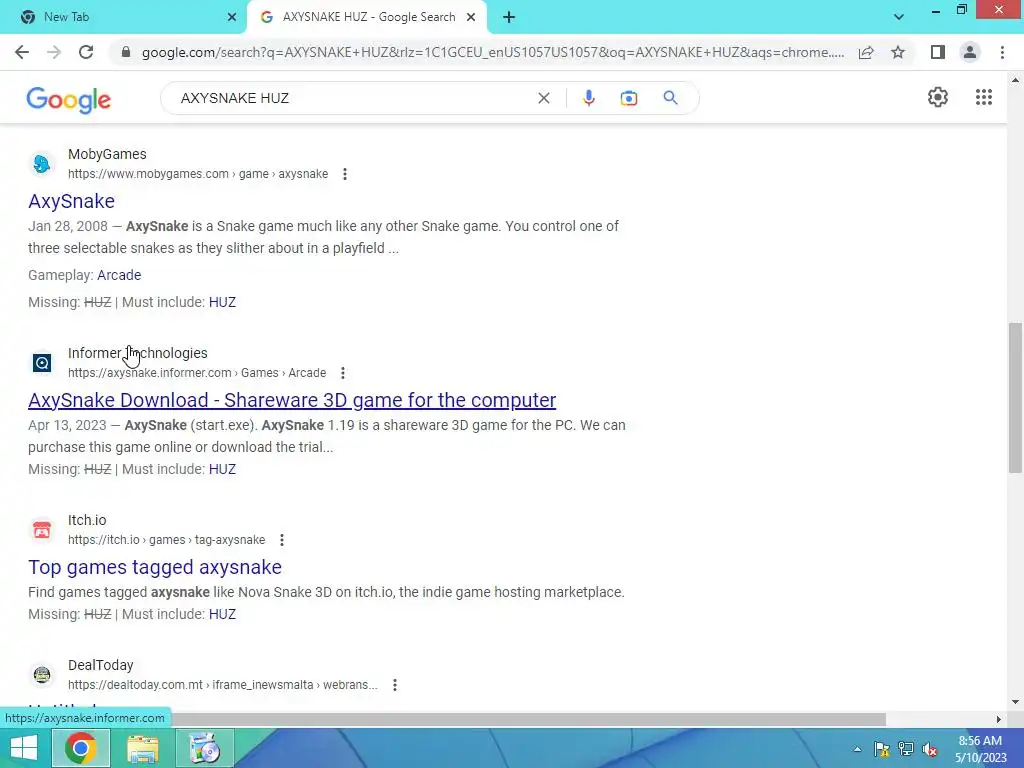1024x768 pixels.
Task: Open Google search quick settings gear
Action: point(938,97)
